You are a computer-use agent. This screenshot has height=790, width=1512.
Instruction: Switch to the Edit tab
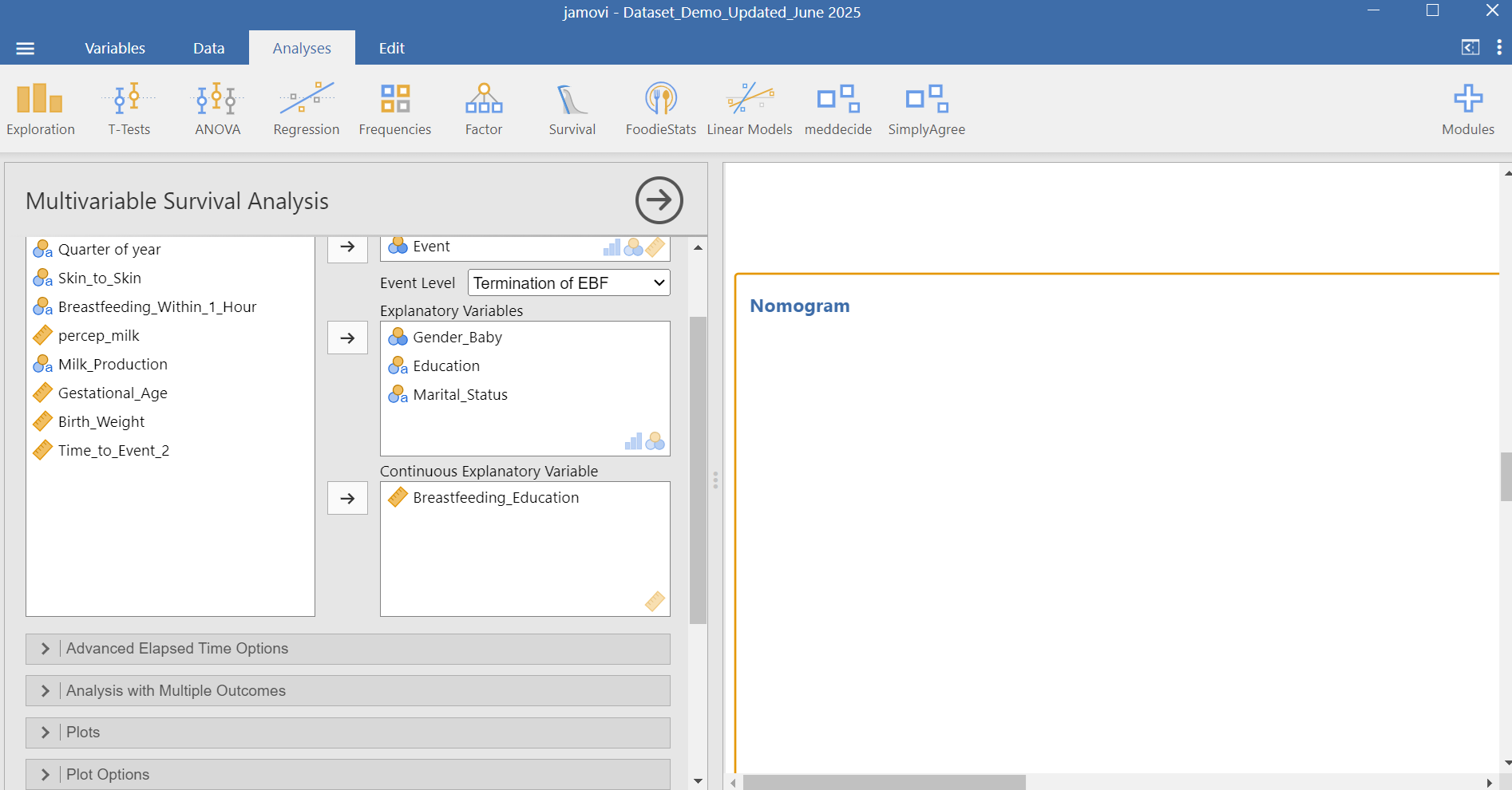(392, 49)
